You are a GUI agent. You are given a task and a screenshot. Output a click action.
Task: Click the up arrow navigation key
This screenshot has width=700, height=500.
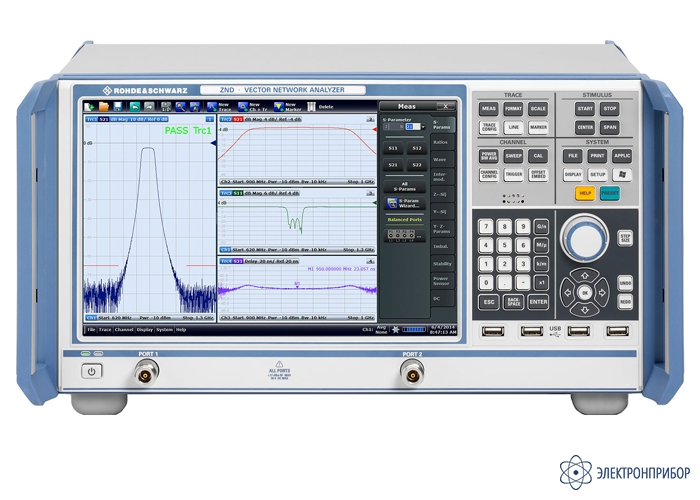[584, 276]
